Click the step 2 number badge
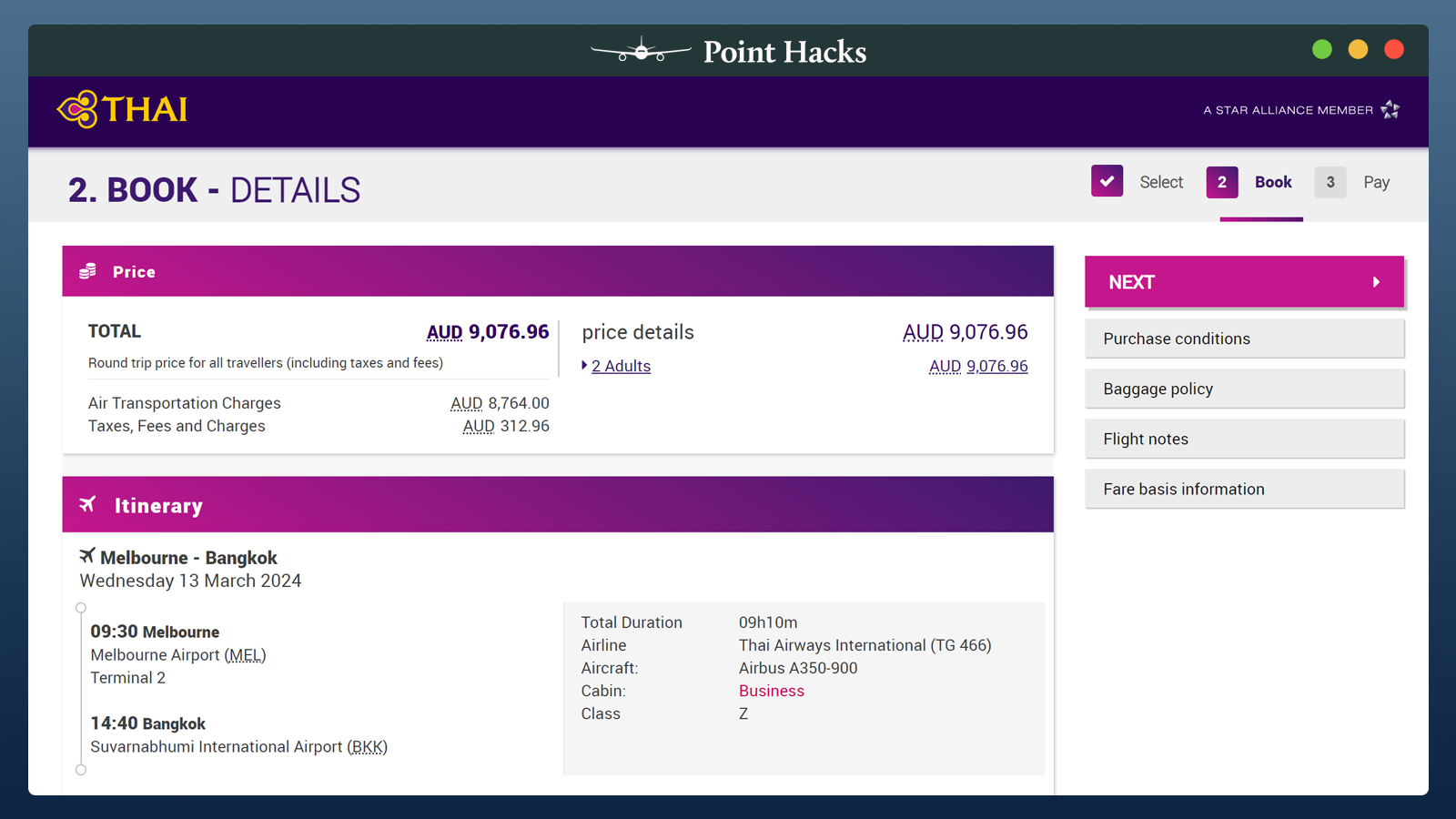 coord(1221,182)
